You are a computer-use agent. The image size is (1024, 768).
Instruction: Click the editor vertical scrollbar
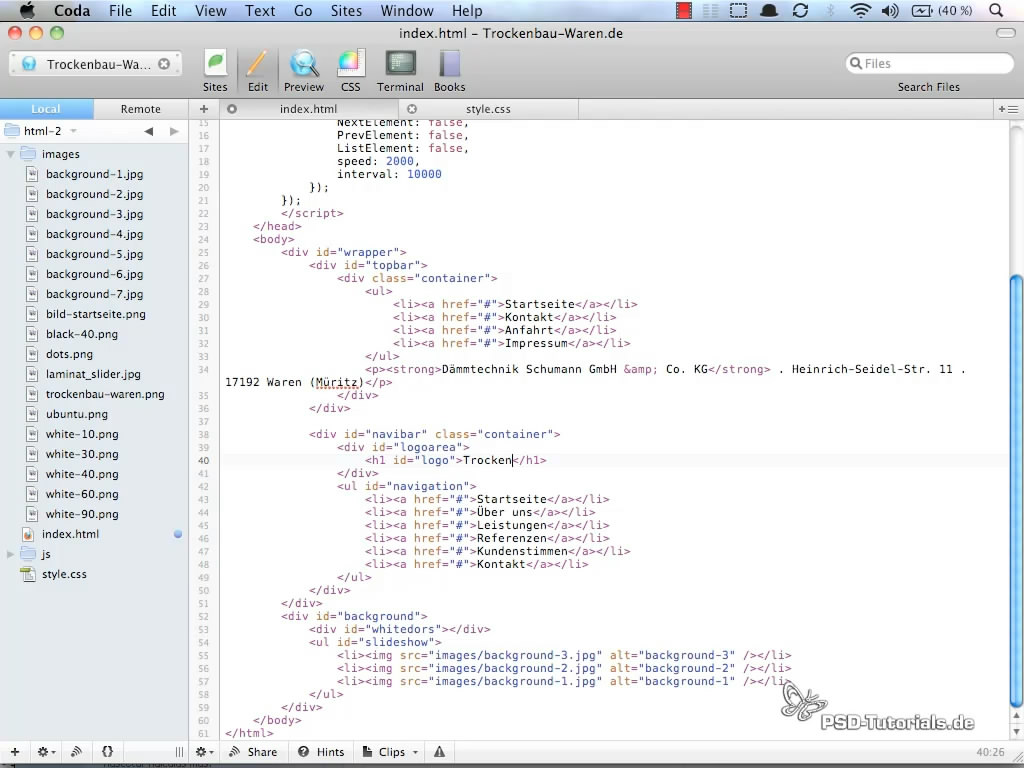1016,491
